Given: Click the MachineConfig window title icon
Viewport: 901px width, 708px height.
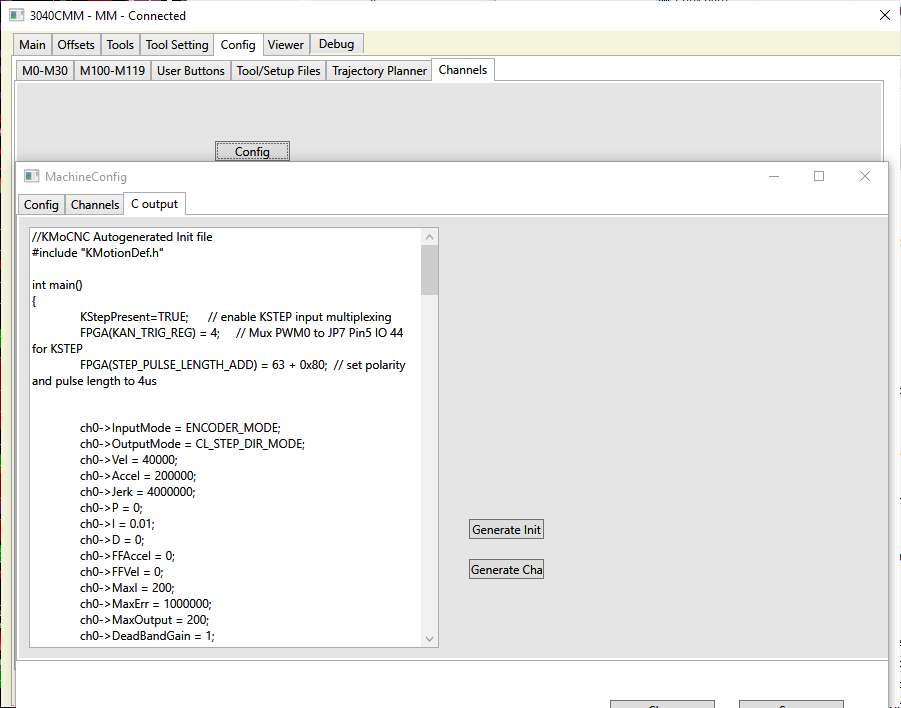Looking at the screenshot, I should click(32, 177).
